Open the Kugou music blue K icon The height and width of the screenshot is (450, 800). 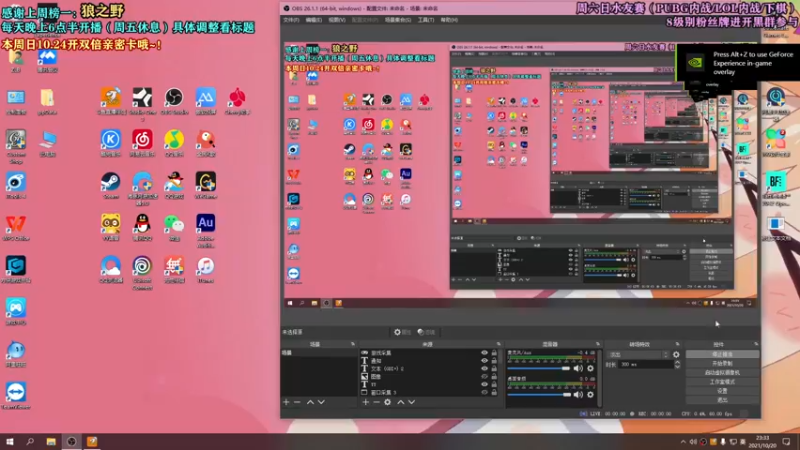click(111, 143)
